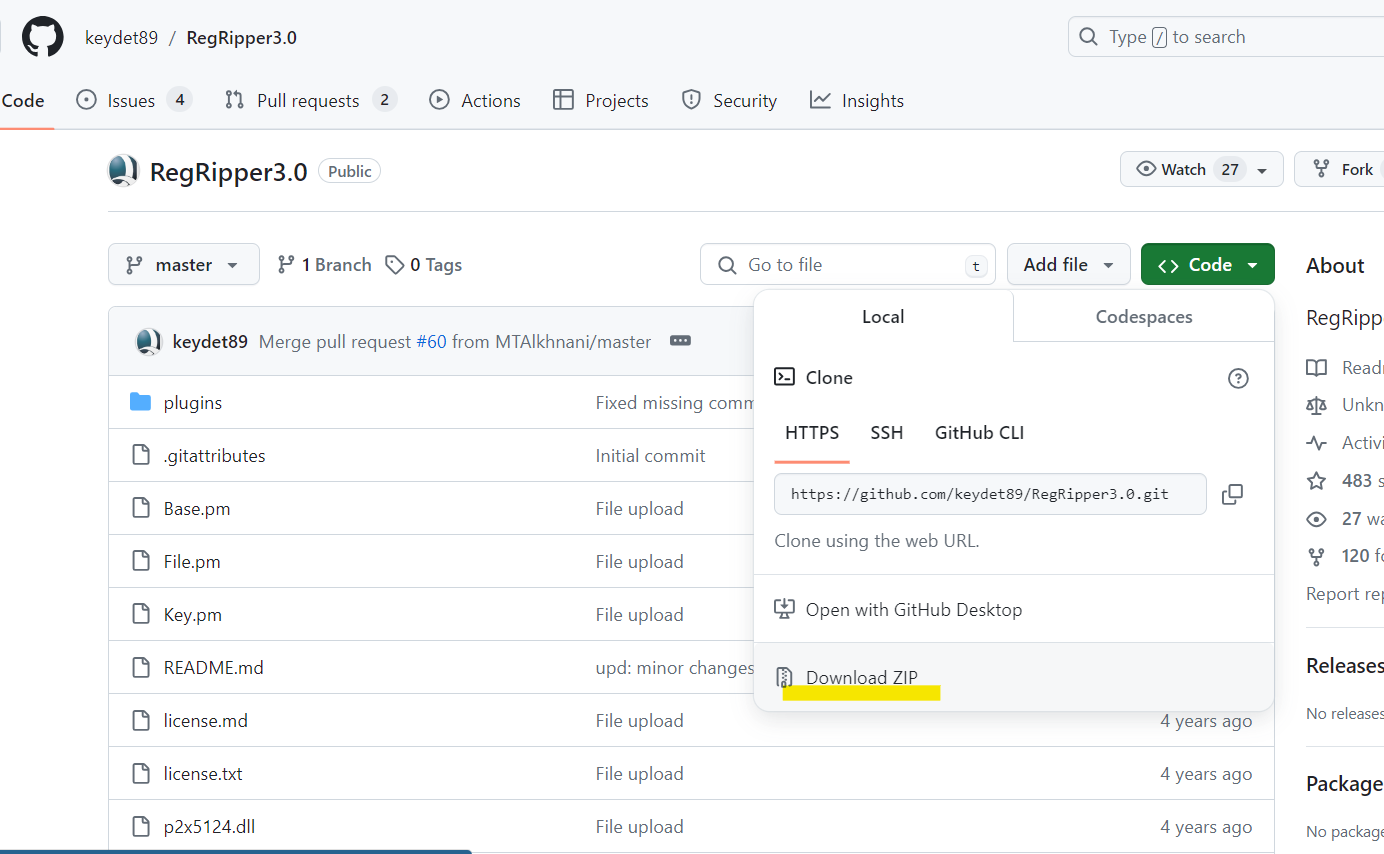This screenshot has width=1384, height=854.
Task: Open the Add file dropdown
Action: [1069, 264]
